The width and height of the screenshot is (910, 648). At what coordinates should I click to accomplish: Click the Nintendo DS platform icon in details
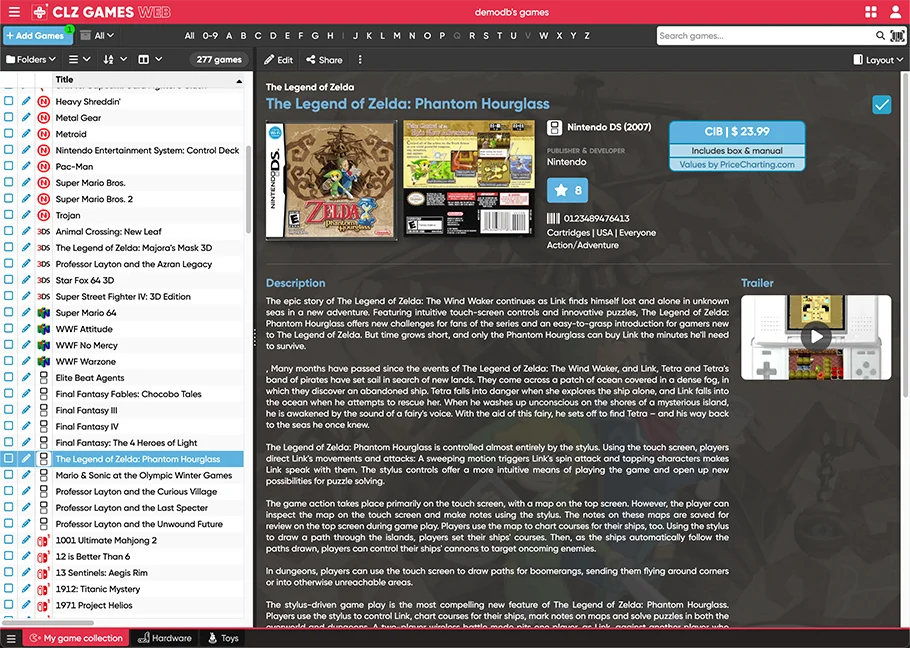point(554,128)
